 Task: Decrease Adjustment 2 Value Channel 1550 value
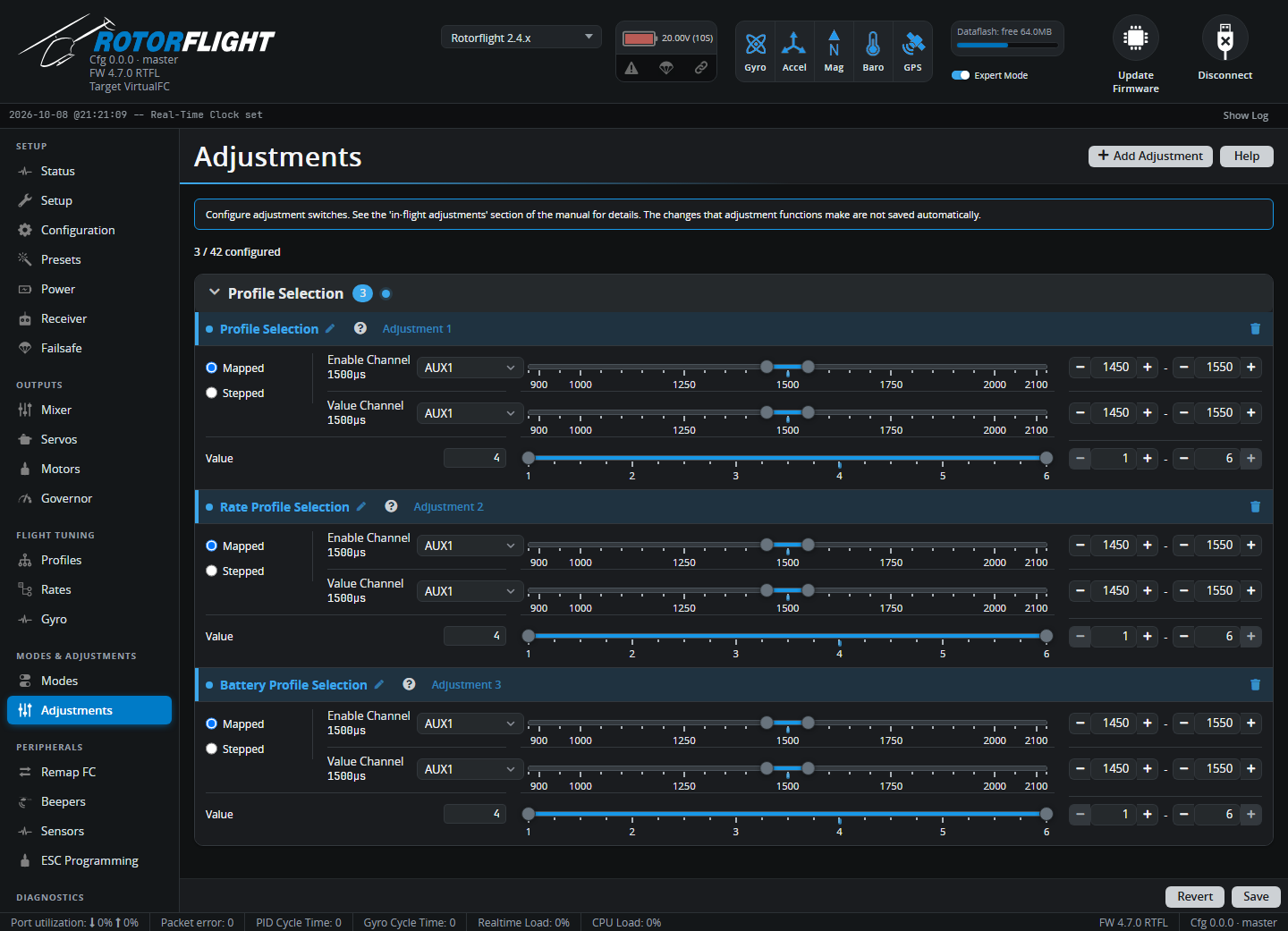tap(1183, 590)
